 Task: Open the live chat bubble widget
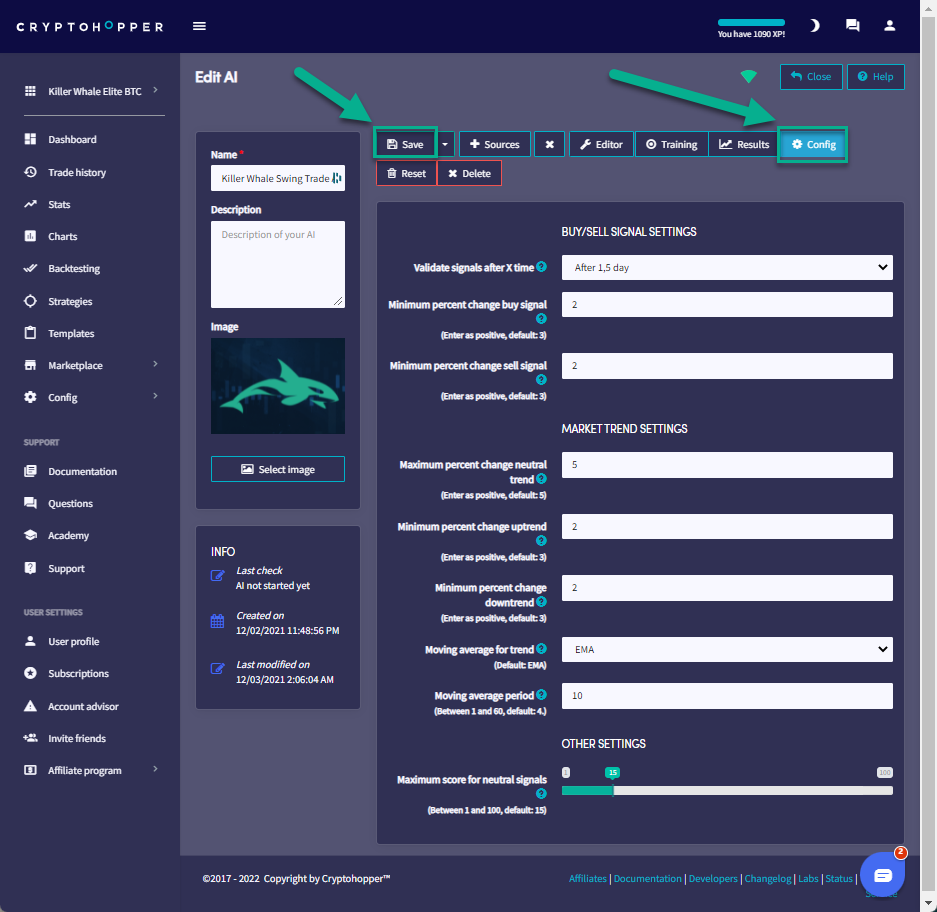pyautogui.click(x=882, y=874)
